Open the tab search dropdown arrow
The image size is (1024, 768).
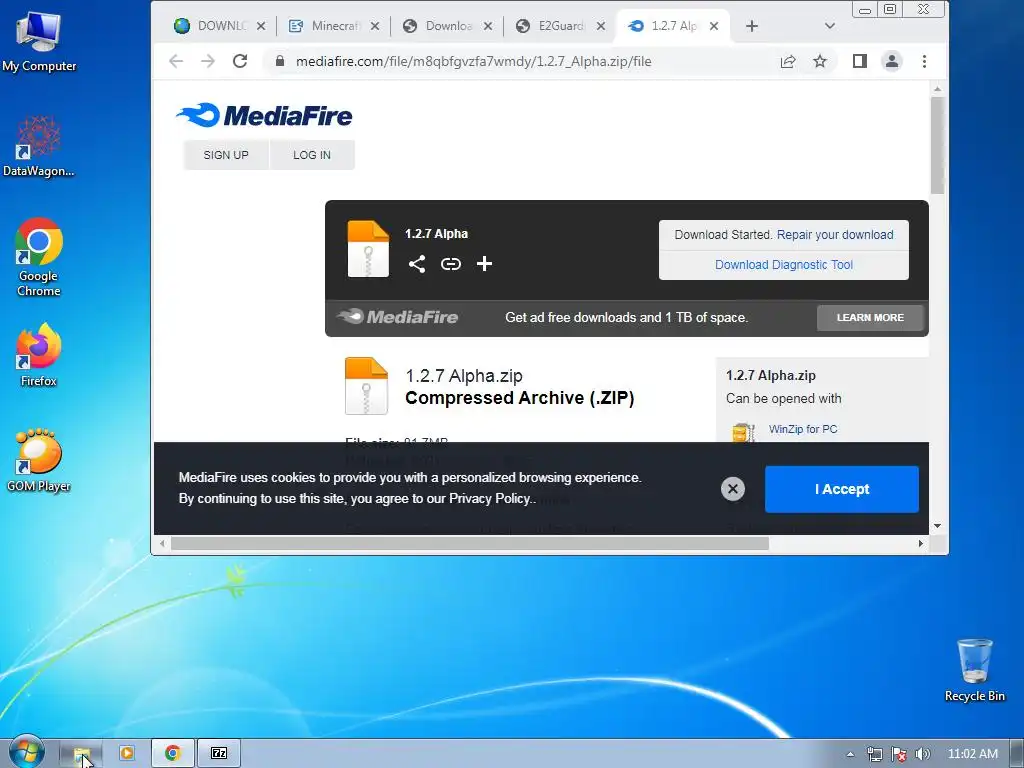click(x=829, y=26)
